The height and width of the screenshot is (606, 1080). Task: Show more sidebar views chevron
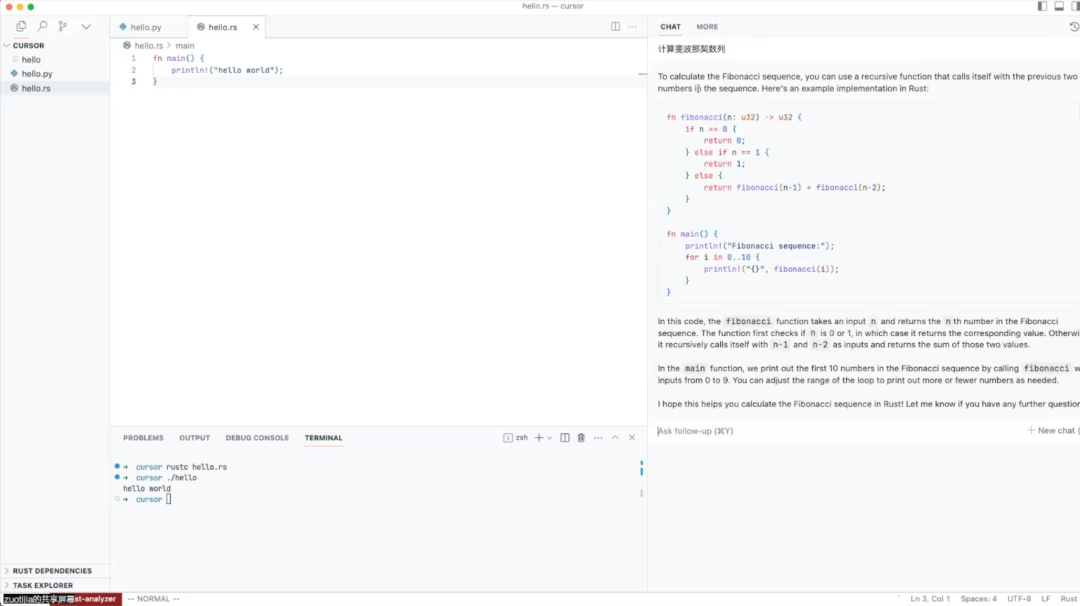(86, 26)
